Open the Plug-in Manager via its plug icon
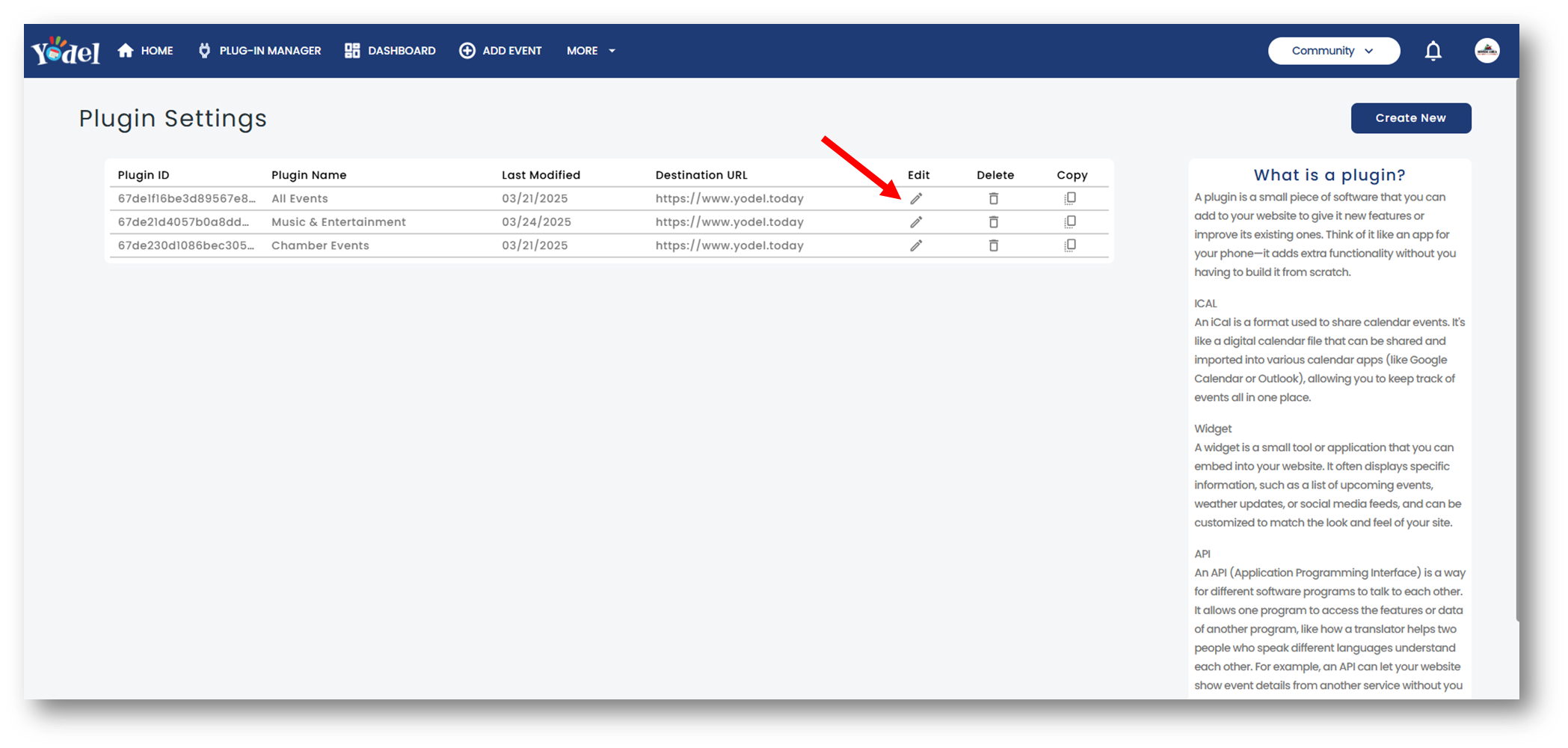 204,50
